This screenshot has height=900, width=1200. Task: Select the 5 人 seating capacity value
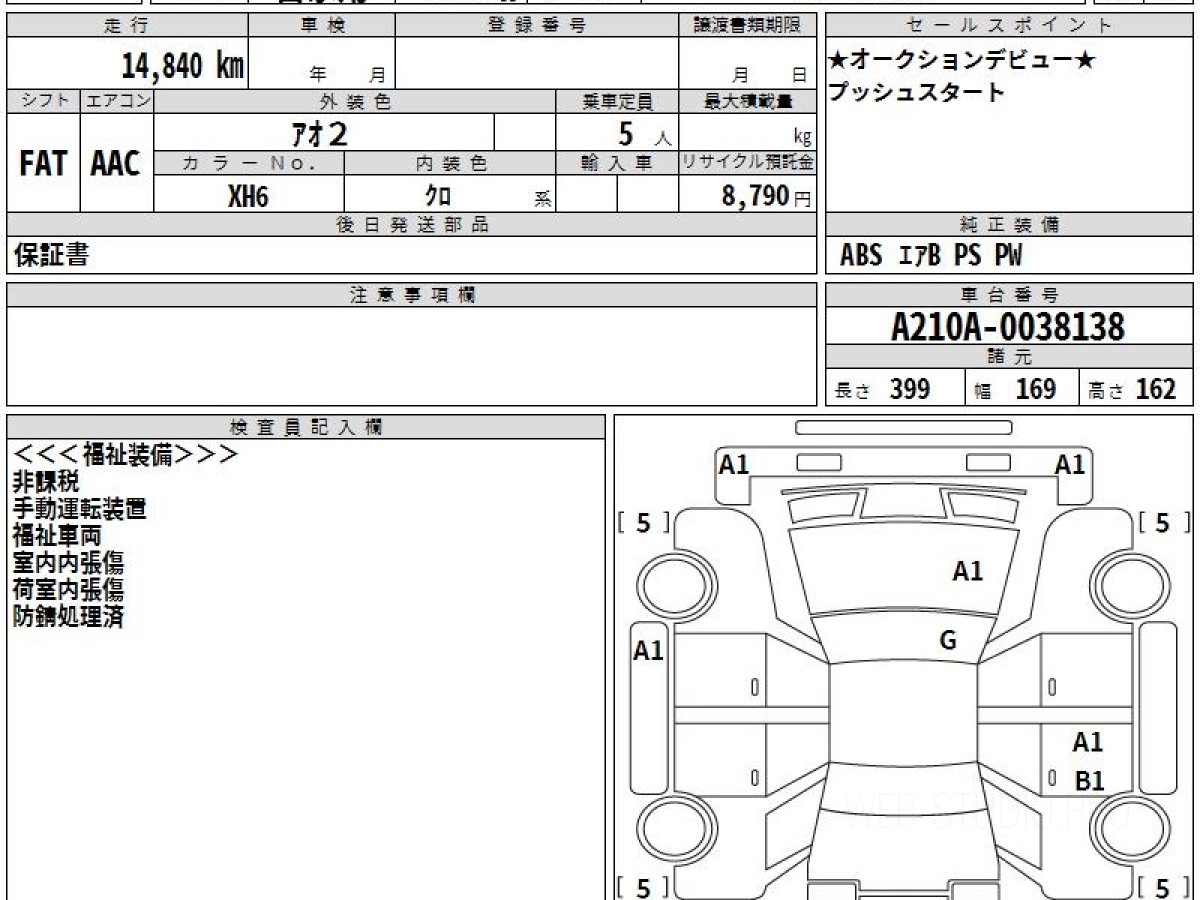pyautogui.click(x=644, y=133)
